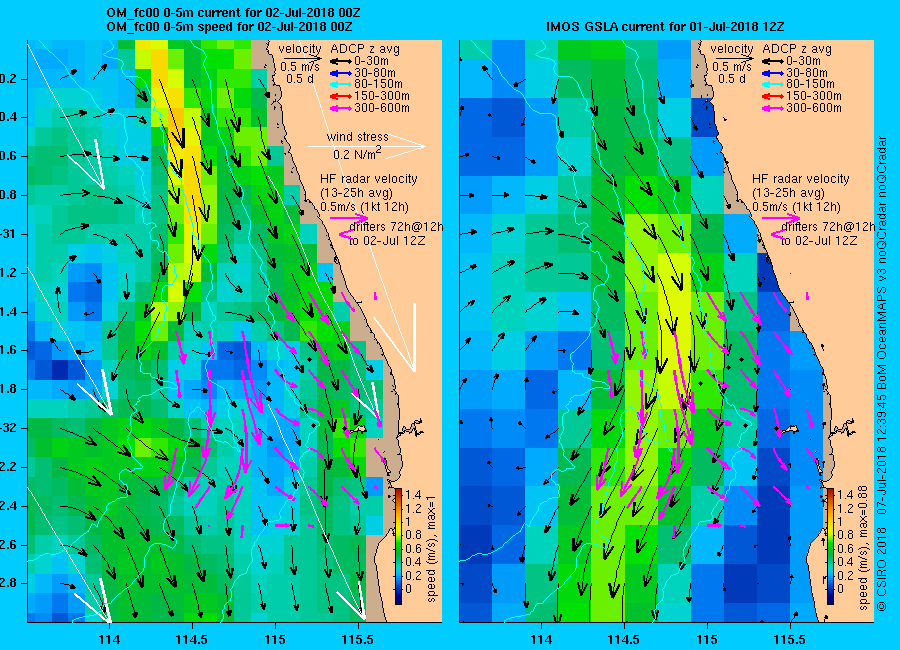Click the '0.5 d' value in right panel
Screen dimensions: 900x650
pyautogui.click(x=732, y=79)
